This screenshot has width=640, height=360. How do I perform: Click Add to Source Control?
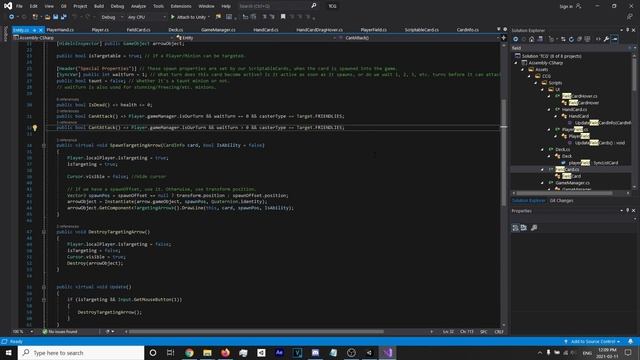[x=592, y=341]
